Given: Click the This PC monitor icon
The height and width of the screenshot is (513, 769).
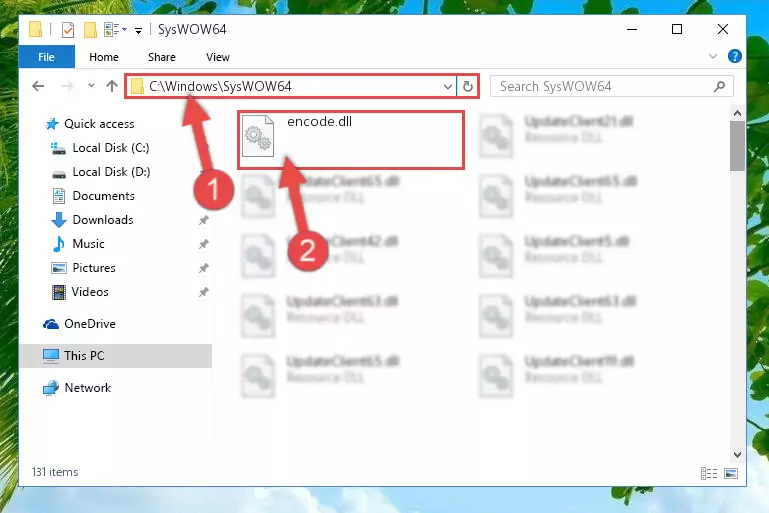Looking at the screenshot, I should pos(51,356).
